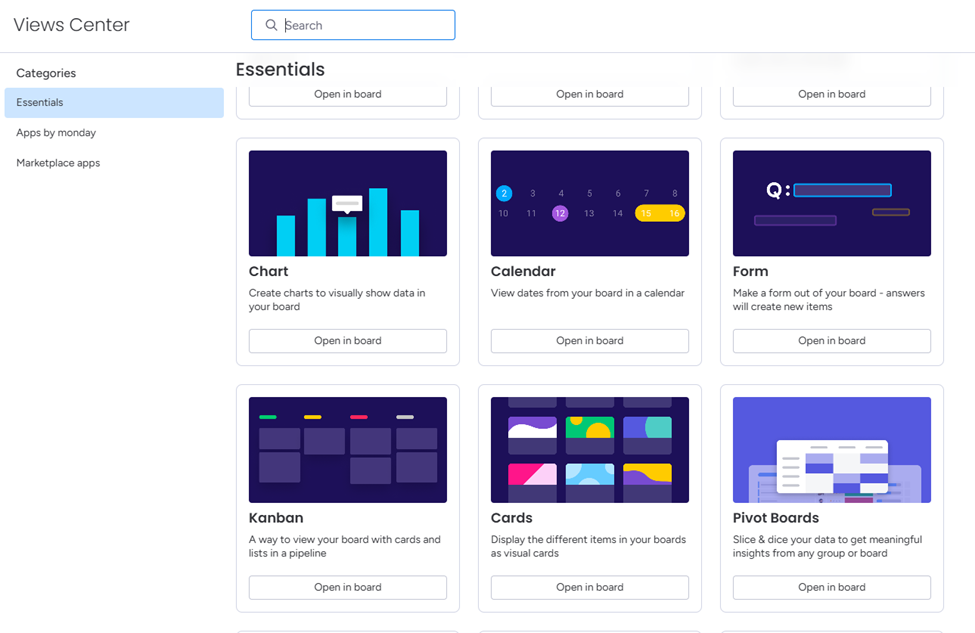Click 'Make a form out of your board' description
Image resolution: width=975 pixels, height=633 pixels.
[x=828, y=300]
